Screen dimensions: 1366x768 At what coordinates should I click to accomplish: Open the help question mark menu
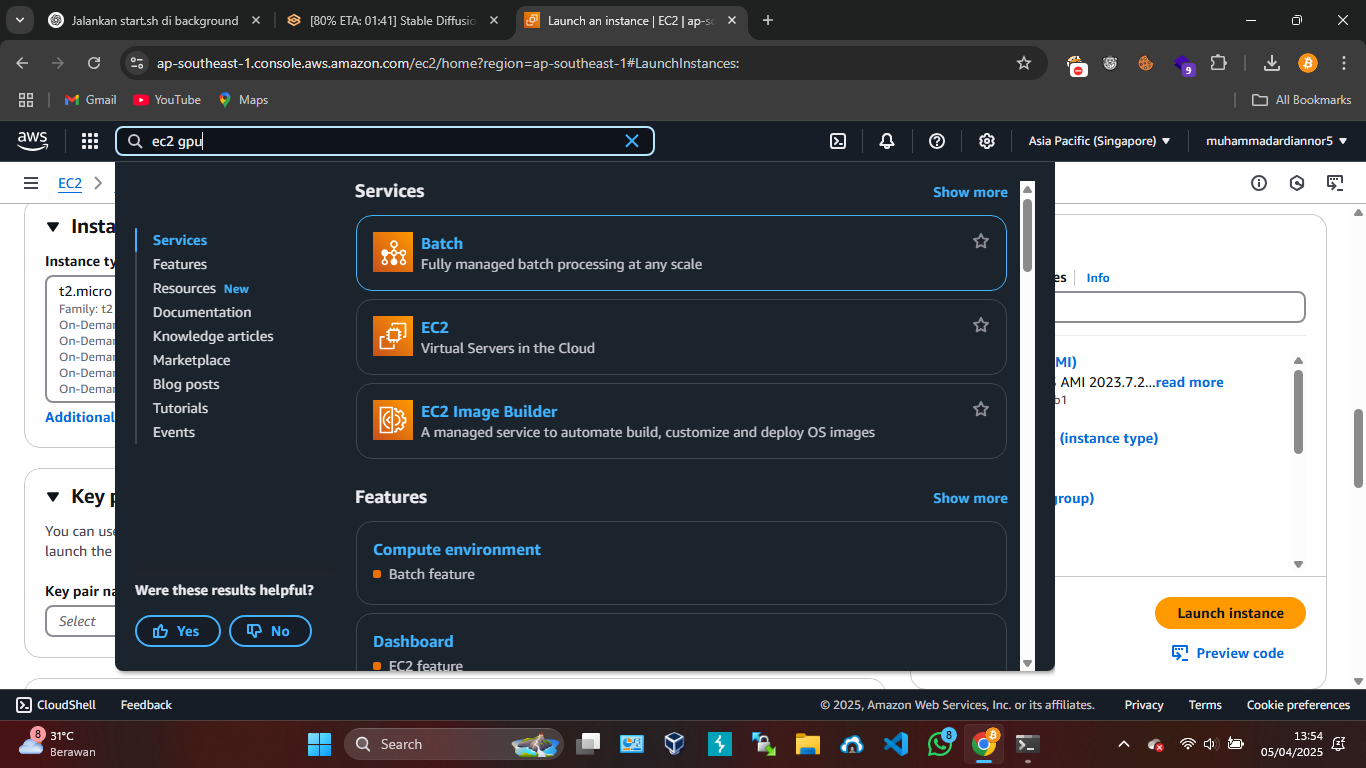[x=937, y=141]
